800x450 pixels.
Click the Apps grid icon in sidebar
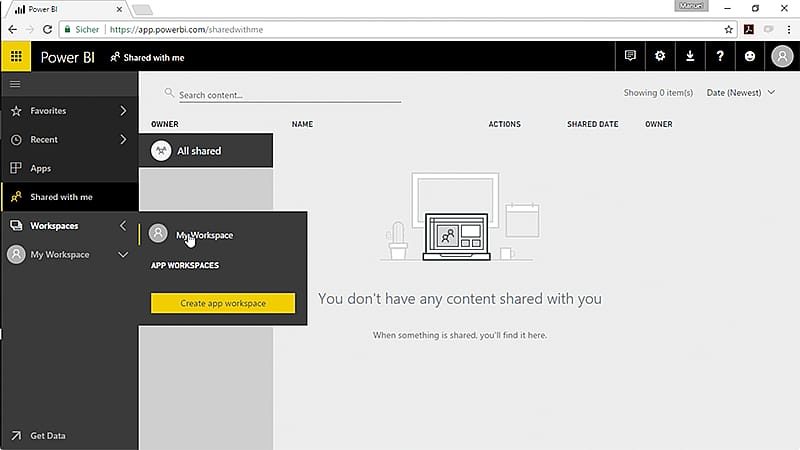pos(16,168)
